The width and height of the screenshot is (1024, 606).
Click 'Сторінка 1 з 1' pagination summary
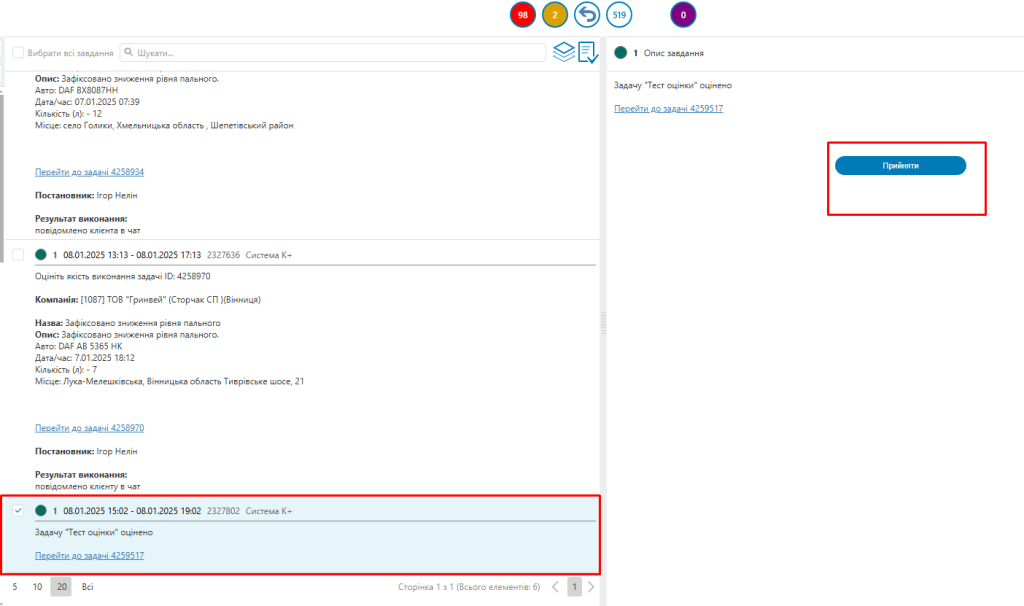click(x=469, y=586)
